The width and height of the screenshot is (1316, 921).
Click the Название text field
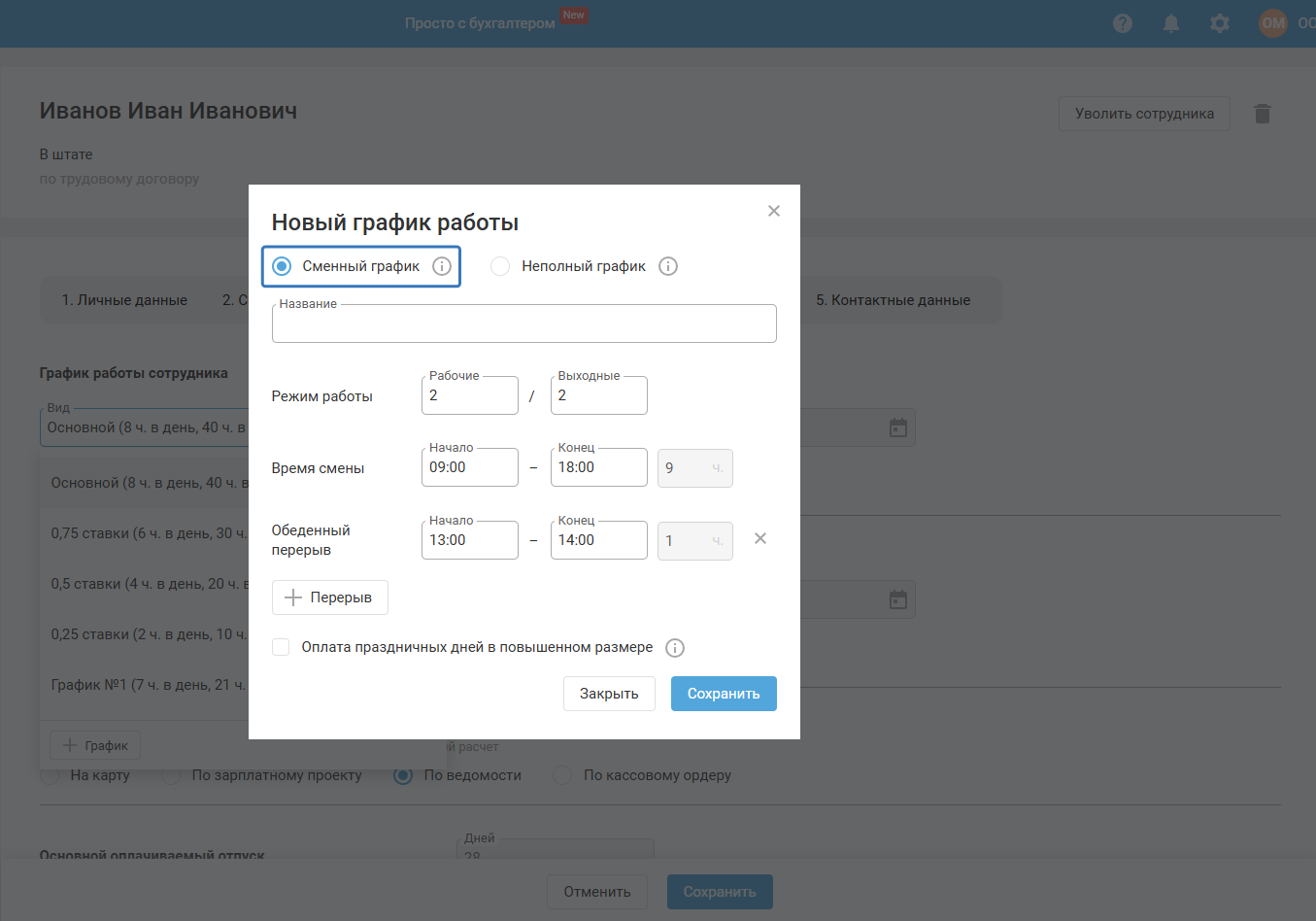(523, 325)
